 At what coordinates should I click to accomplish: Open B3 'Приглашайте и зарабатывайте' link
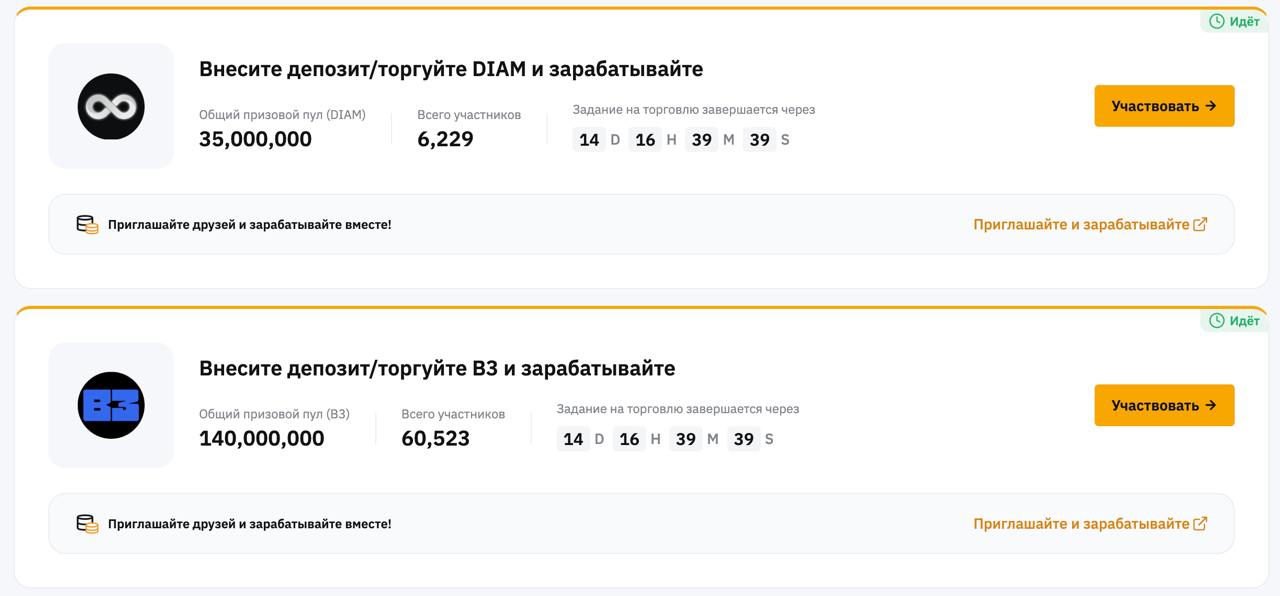point(1081,523)
